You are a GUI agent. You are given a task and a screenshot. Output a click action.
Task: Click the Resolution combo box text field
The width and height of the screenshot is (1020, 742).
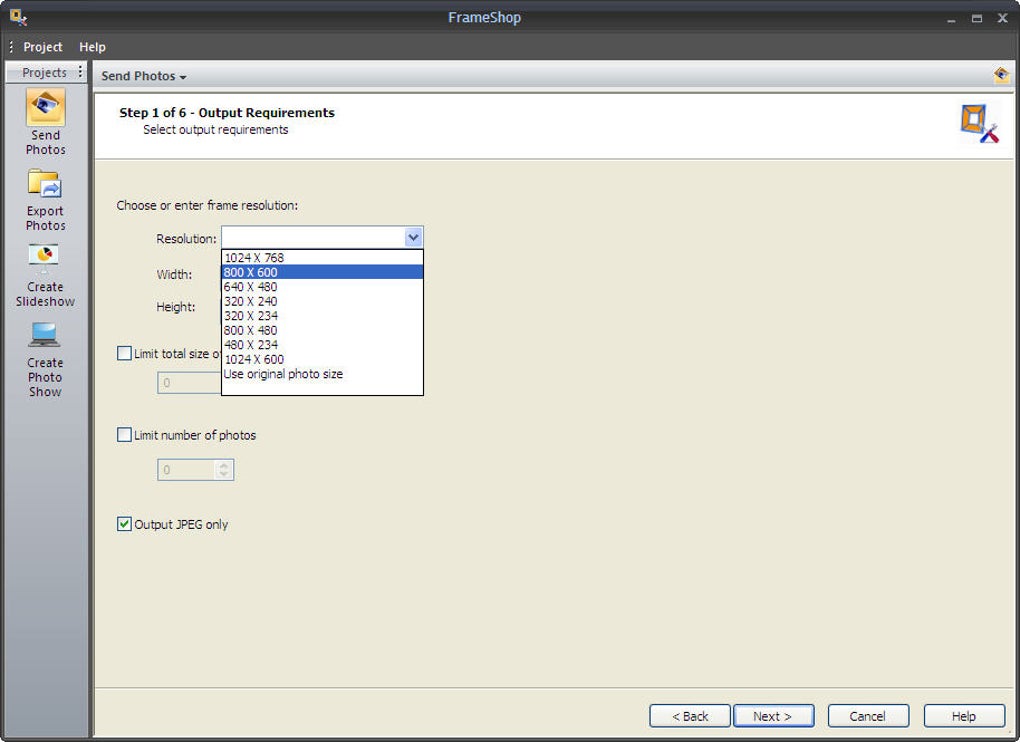313,237
